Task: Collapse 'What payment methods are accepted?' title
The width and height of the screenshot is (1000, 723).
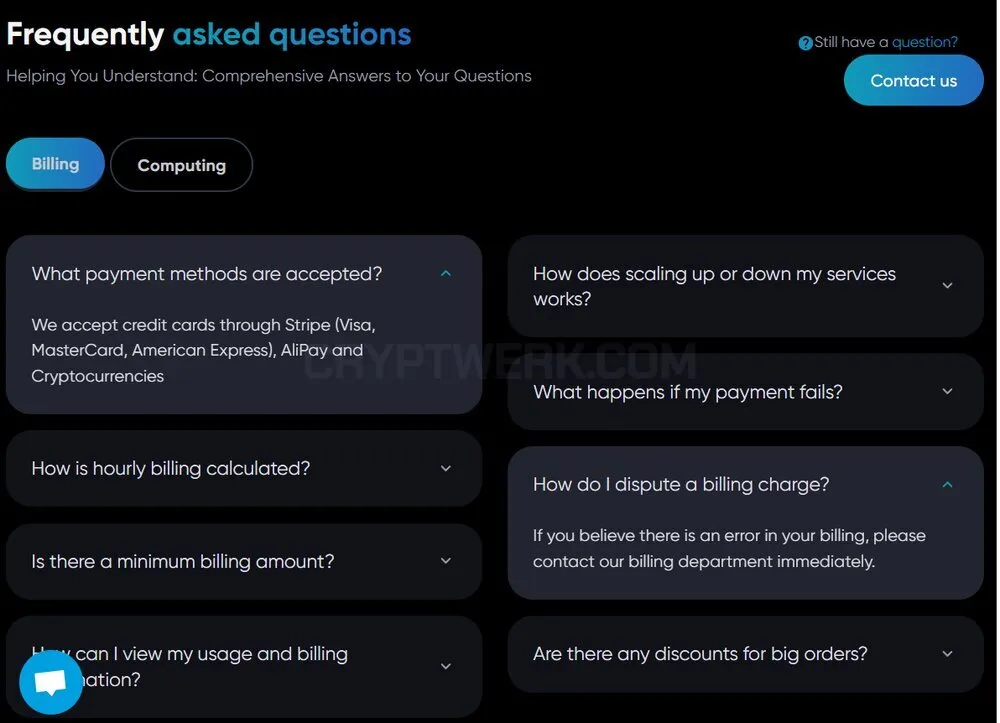Action: click(x=207, y=274)
